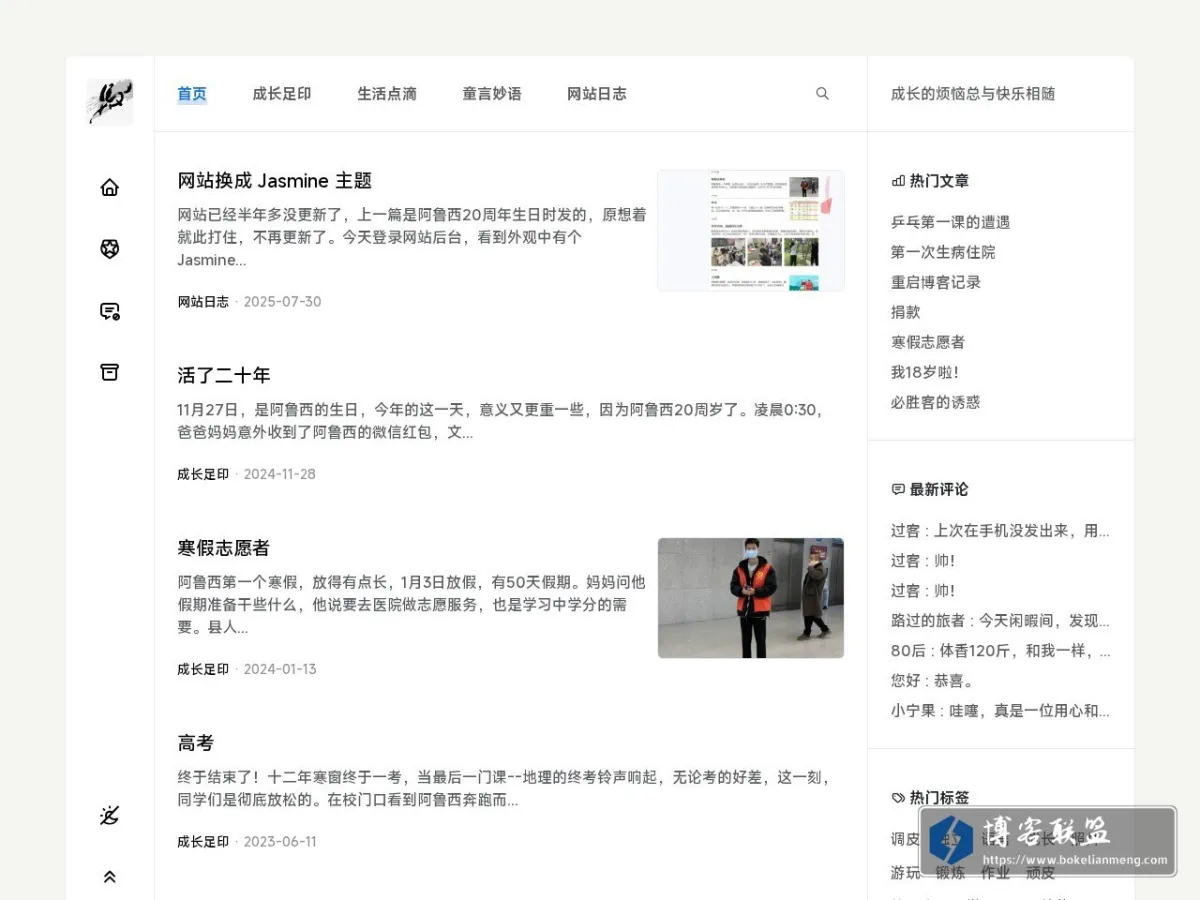This screenshot has width=1200, height=900.
Task: Open the archive box sidebar icon
Action: point(110,372)
